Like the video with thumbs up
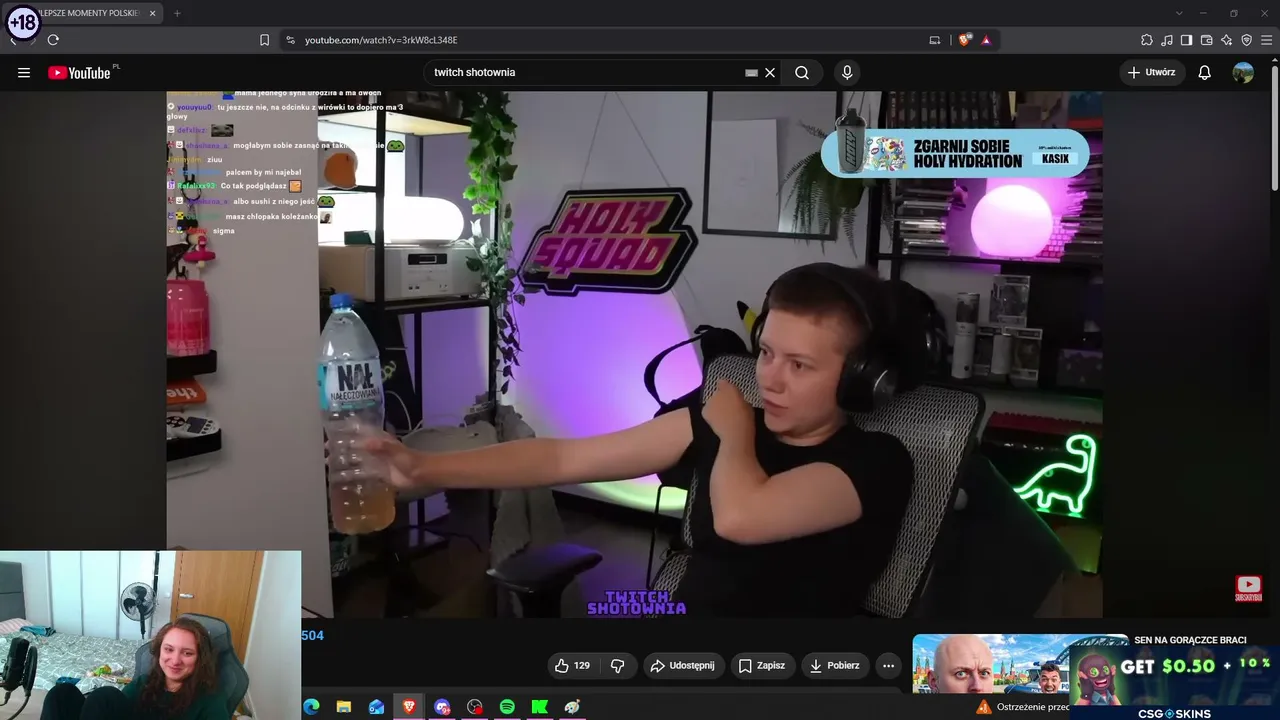This screenshot has width=1280, height=720. tap(572, 665)
